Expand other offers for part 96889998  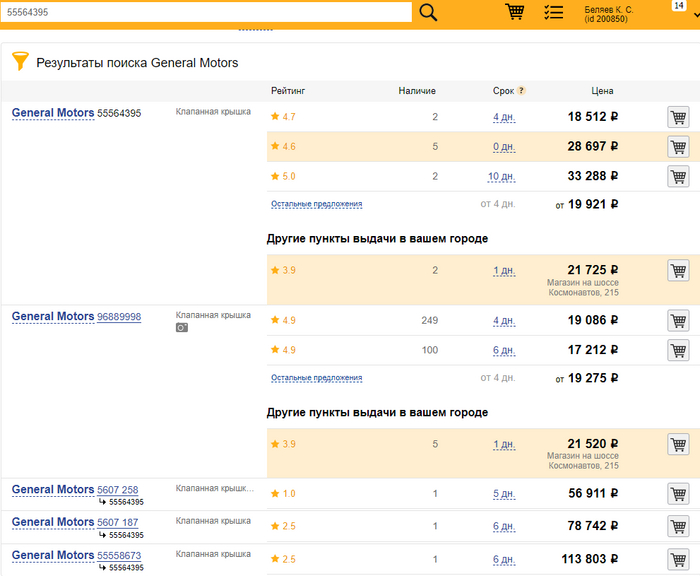click(316, 378)
